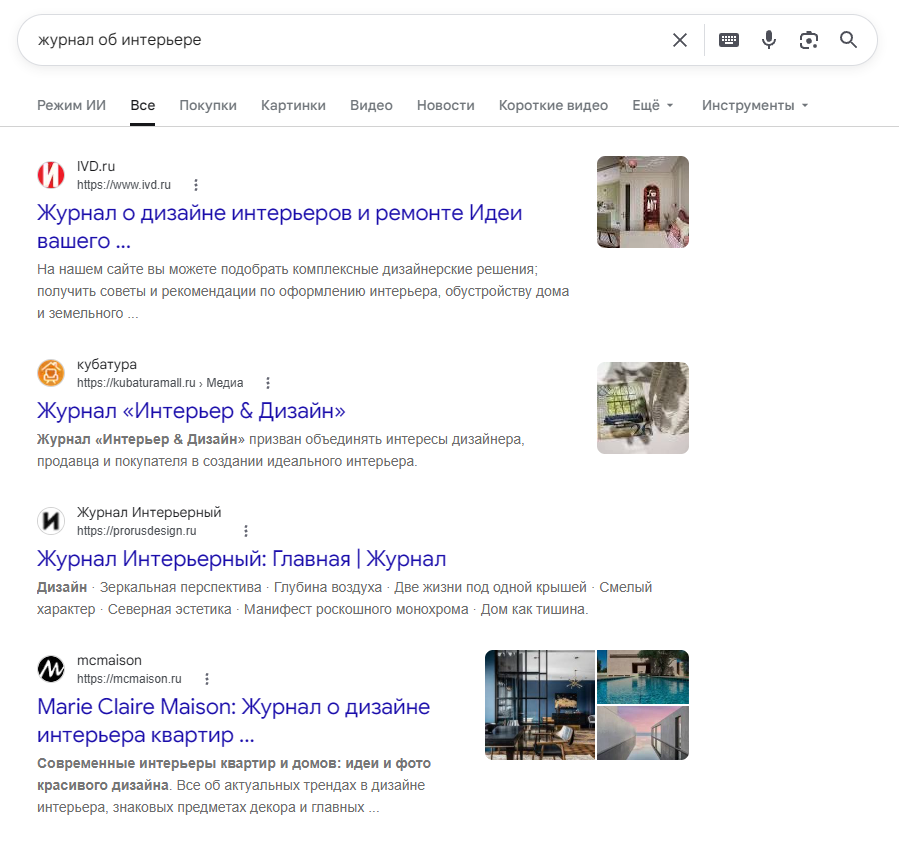899x841 pixels.
Task: Open Marie Claire Maison result link
Action: [x=233, y=721]
